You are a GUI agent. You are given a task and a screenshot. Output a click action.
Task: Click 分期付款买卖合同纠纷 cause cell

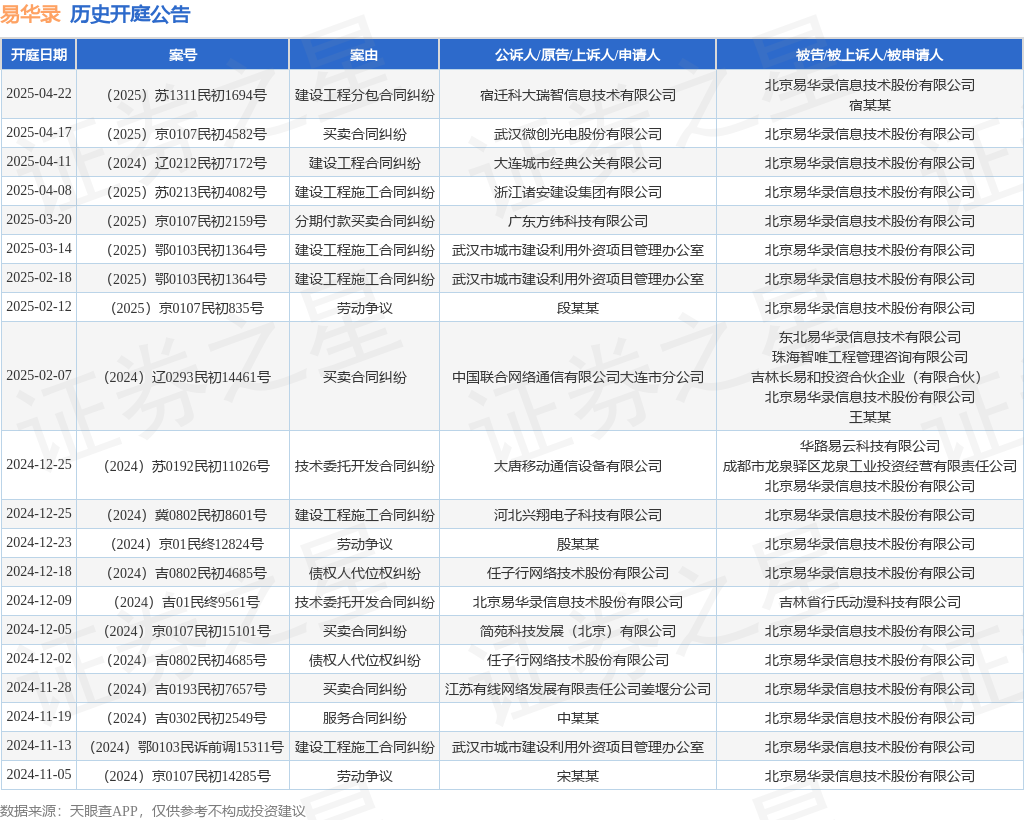coord(364,221)
